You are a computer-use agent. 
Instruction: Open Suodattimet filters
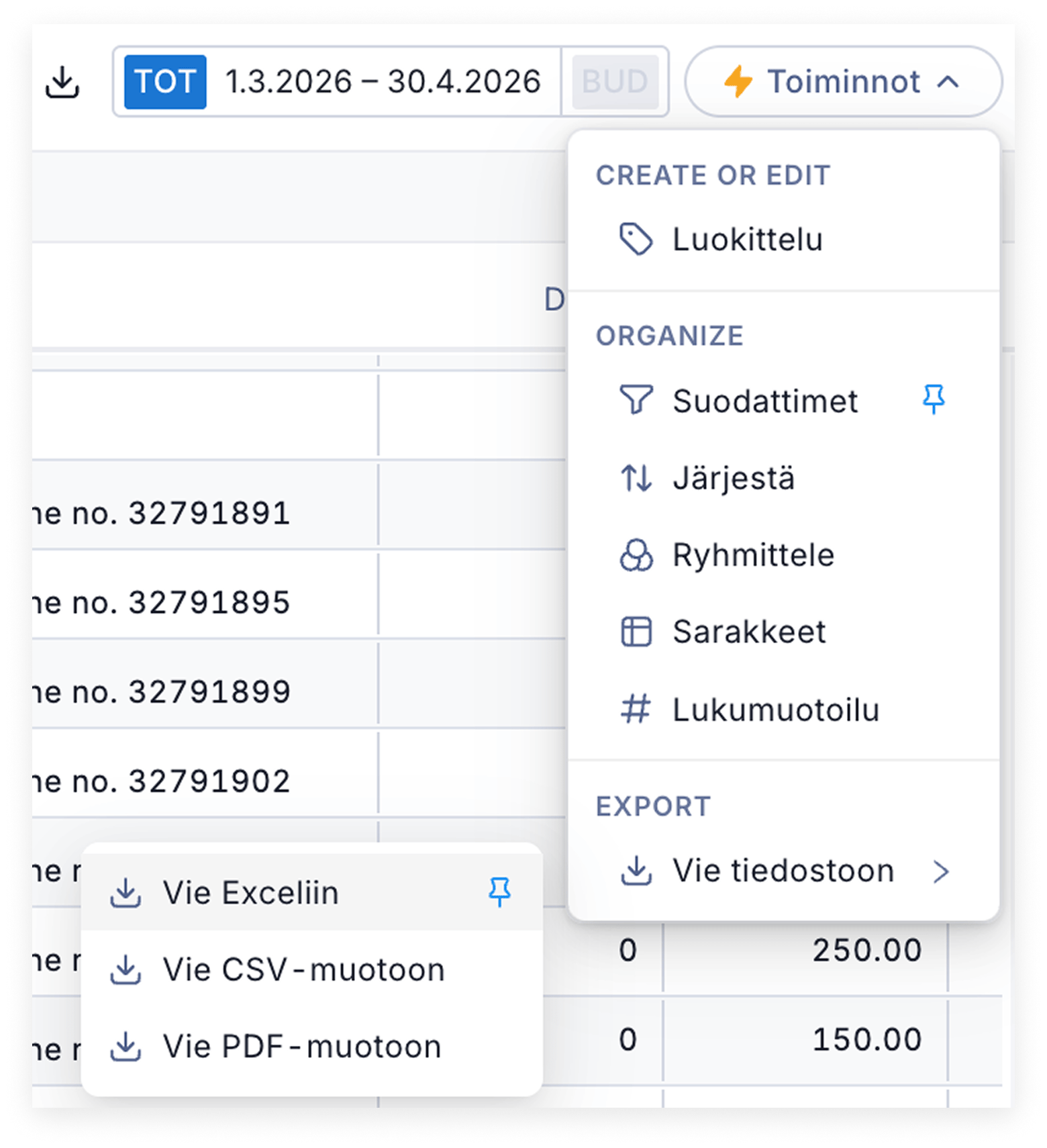pyautogui.click(x=783, y=401)
